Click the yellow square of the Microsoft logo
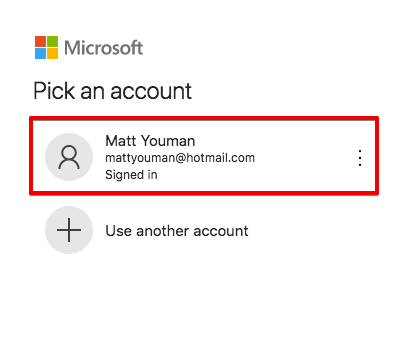The image size is (408, 361). click(53, 53)
